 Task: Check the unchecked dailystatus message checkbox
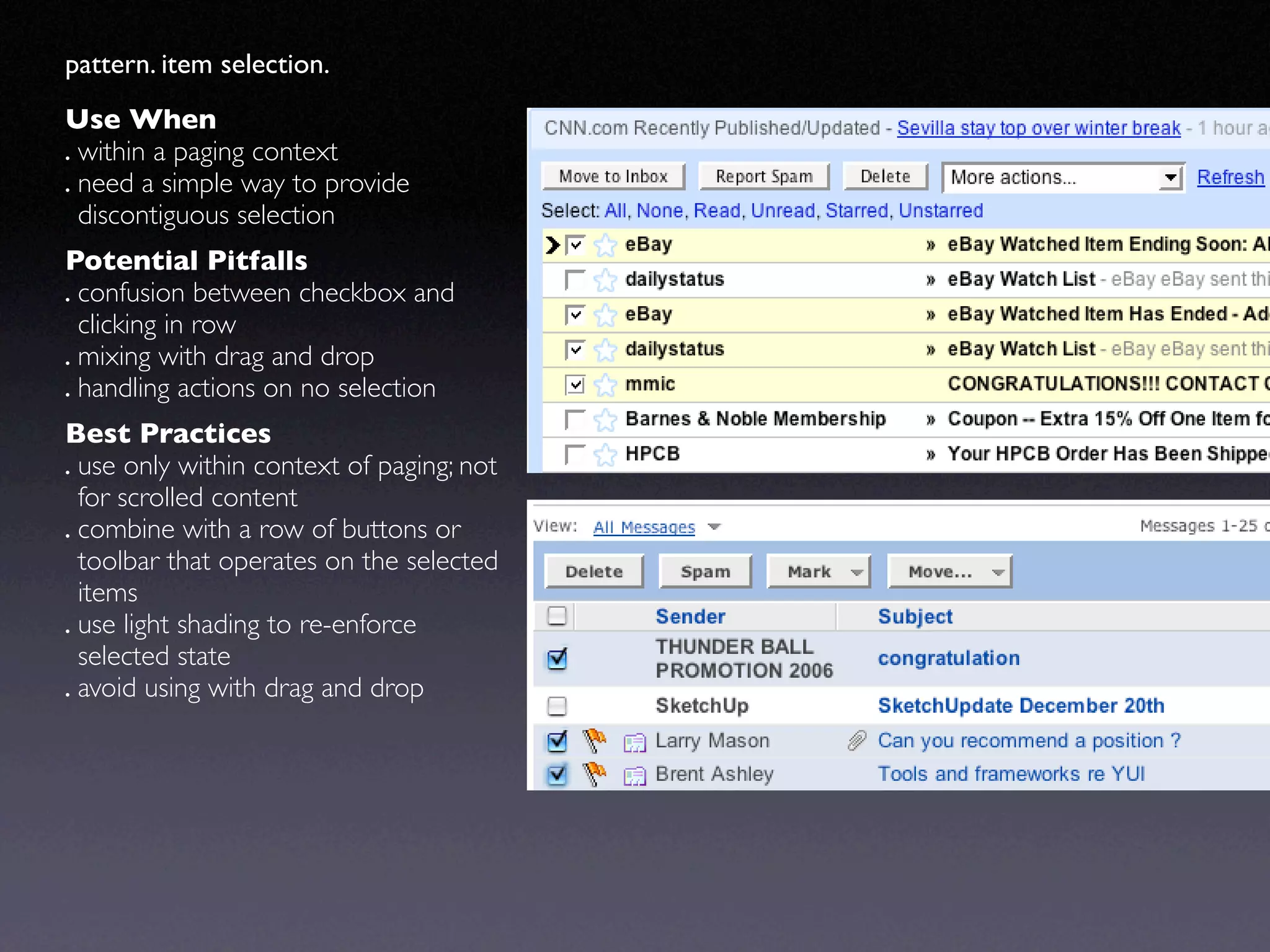[575, 280]
